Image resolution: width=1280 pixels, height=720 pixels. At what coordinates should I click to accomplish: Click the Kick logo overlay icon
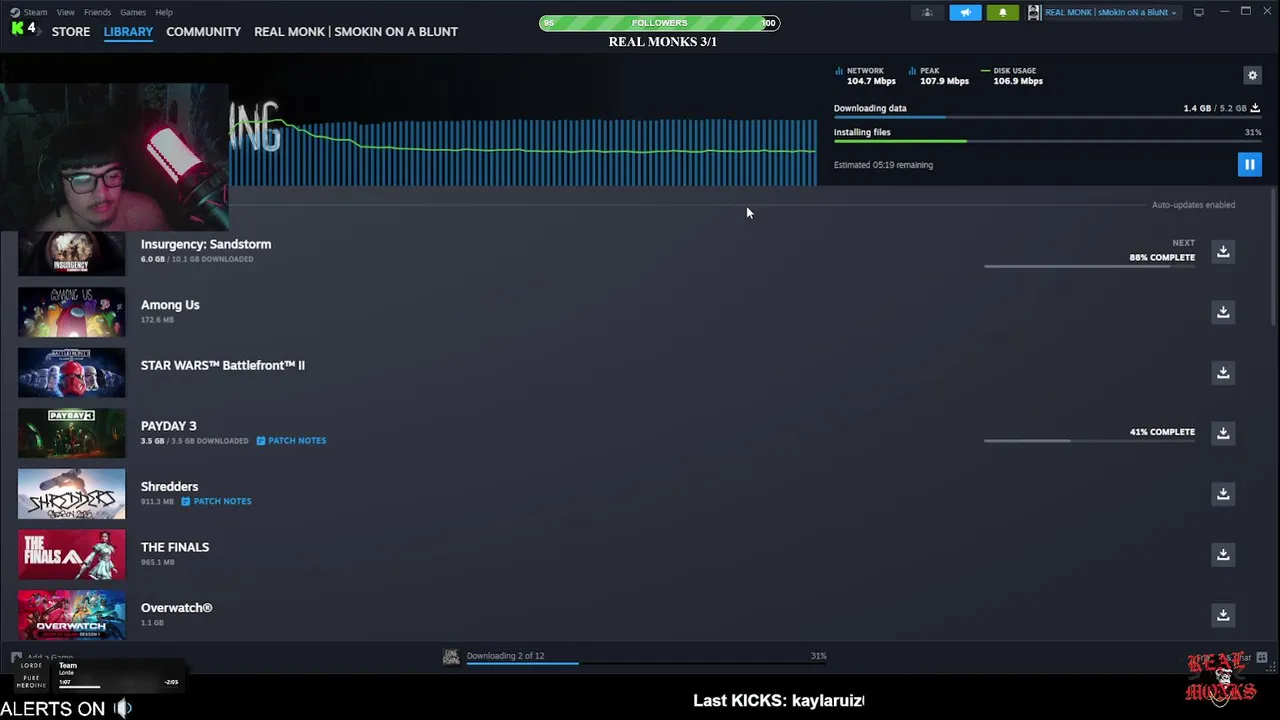[17, 28]
